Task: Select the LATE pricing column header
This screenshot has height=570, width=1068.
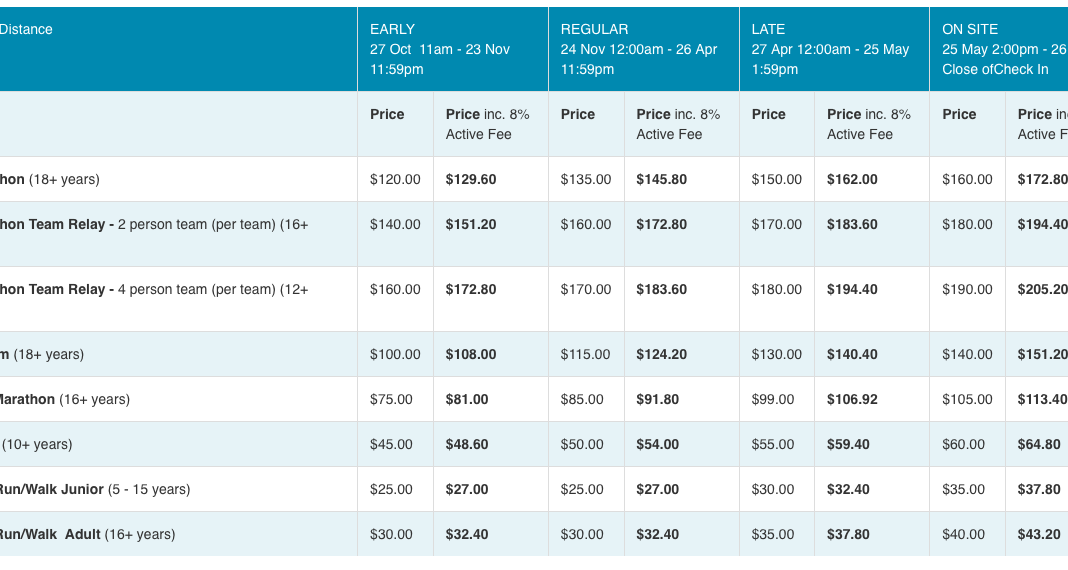Action: click(x=834, y=49)
